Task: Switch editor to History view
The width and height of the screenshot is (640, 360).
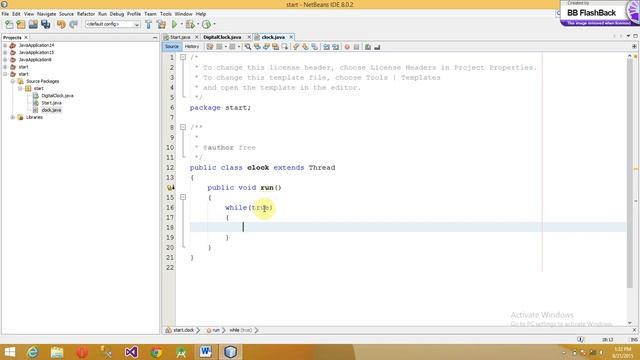Action: [192, 47]
